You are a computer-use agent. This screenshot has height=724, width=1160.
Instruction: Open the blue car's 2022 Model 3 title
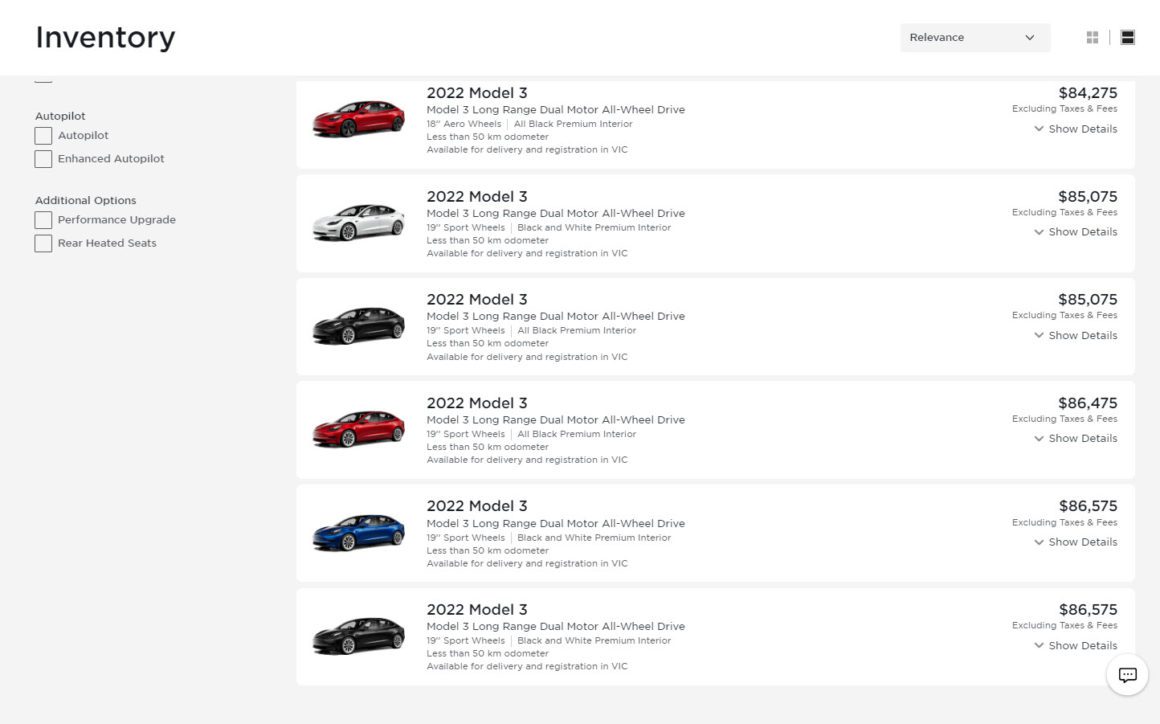pos(477,506)
